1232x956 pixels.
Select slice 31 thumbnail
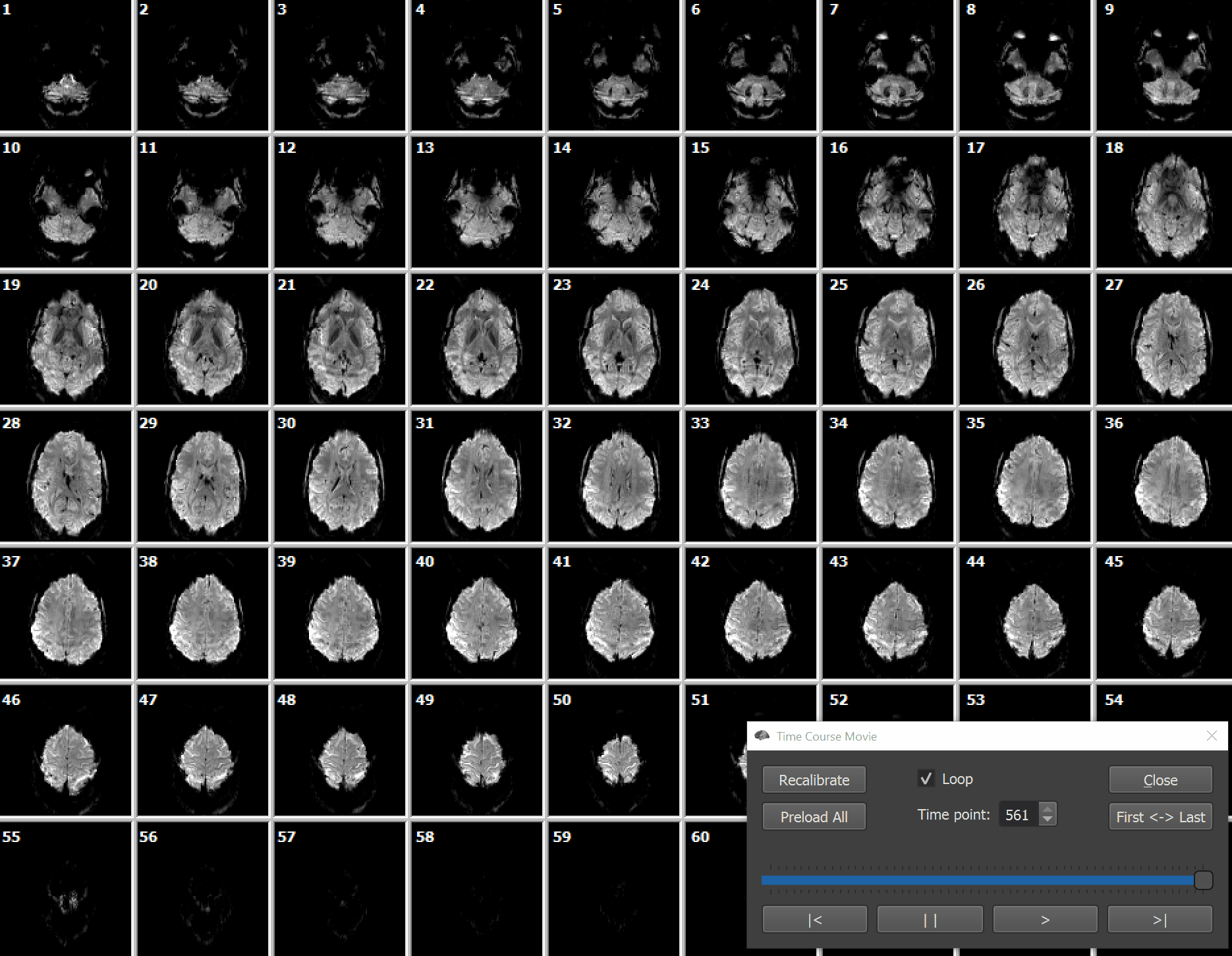click(x=476, y=476)
